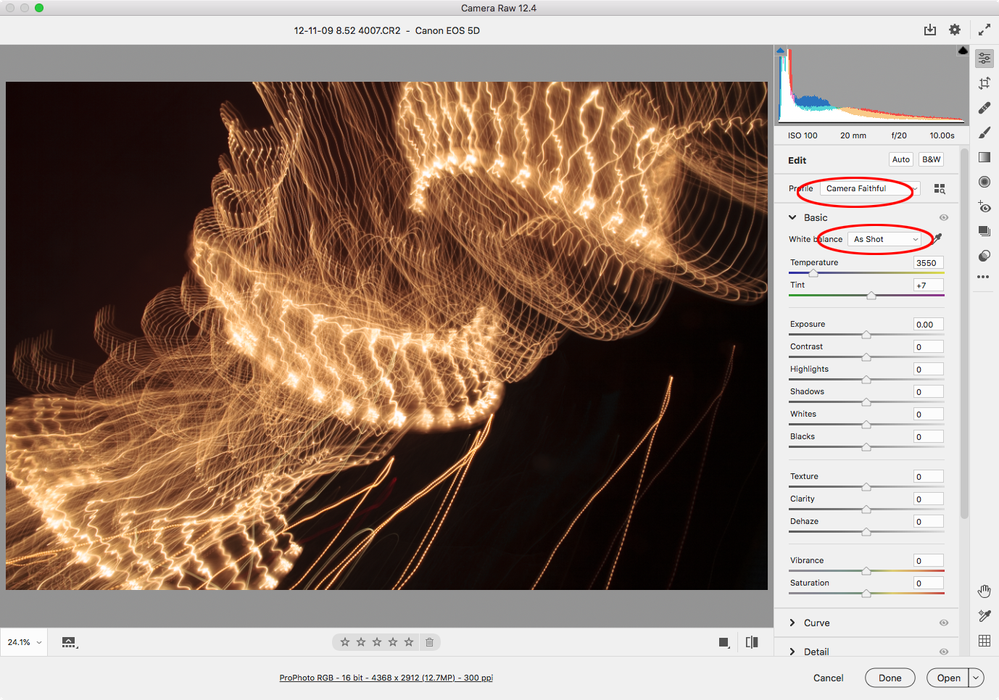Click the trash delete icon
Viewport: 999px width, 700px height.
pyautogui.click(x=429, y=642)
